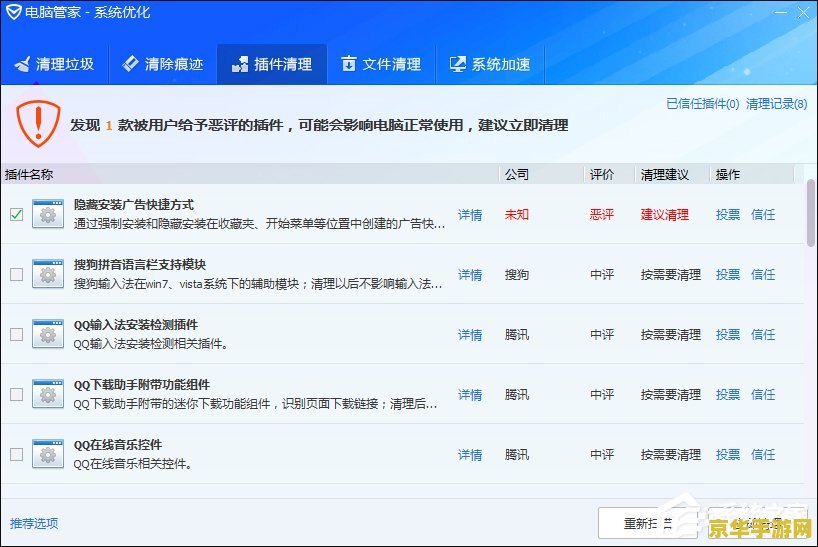Click 信任 for QQ在线音乐控件
Screen dimensions: 818x547
(x=763, y=454)
